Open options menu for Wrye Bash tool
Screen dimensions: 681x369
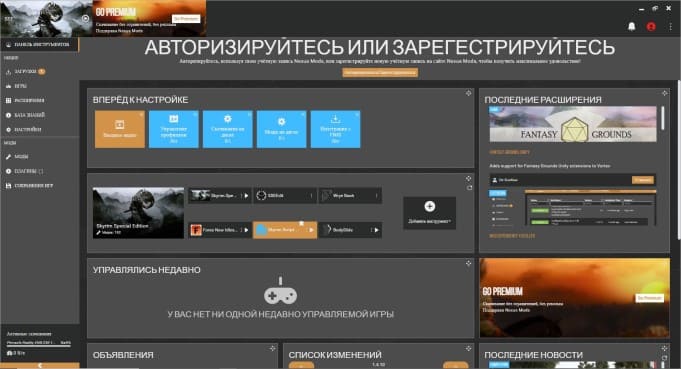(376, 196)
